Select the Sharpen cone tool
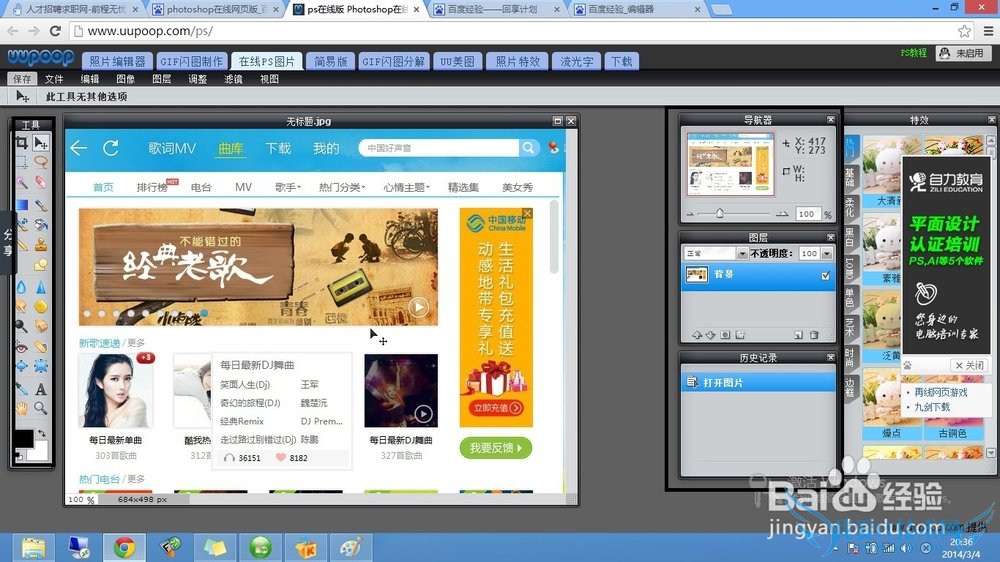Viewport: 1000px width, 562px height. pos(41,288)
